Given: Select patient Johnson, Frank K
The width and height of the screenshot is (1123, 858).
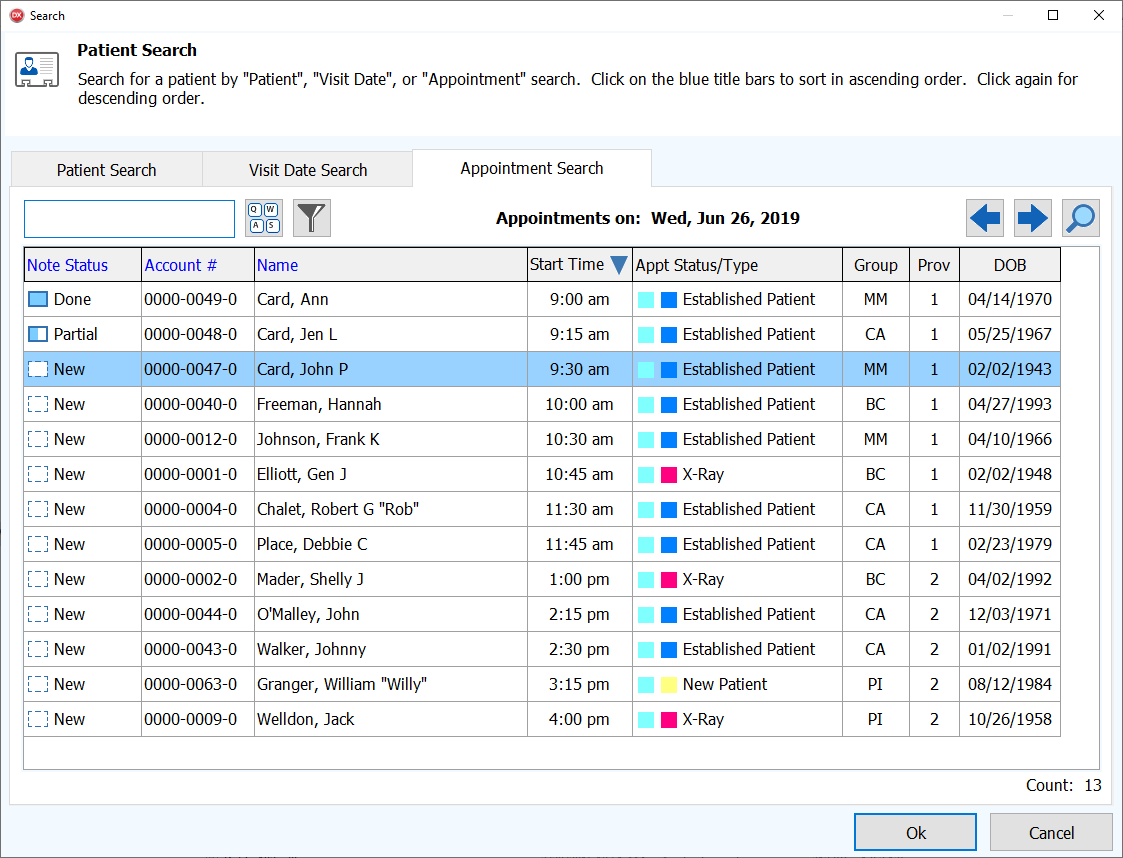Looking at the screenshot, I should pos(318,439).
